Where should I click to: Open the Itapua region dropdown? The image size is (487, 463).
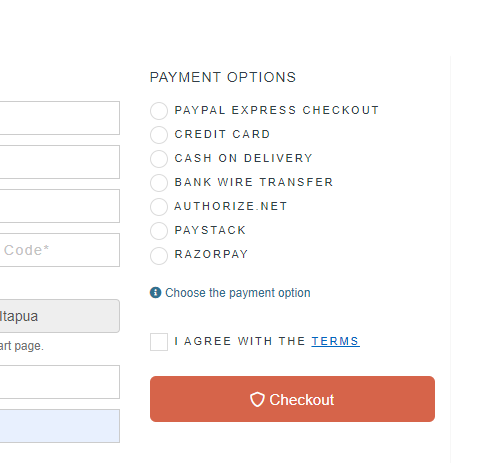pos(60,316)
